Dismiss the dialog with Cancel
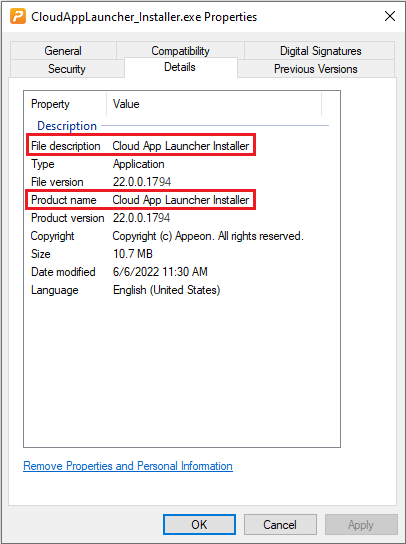 pyautogui.click(x=280, y=525)
